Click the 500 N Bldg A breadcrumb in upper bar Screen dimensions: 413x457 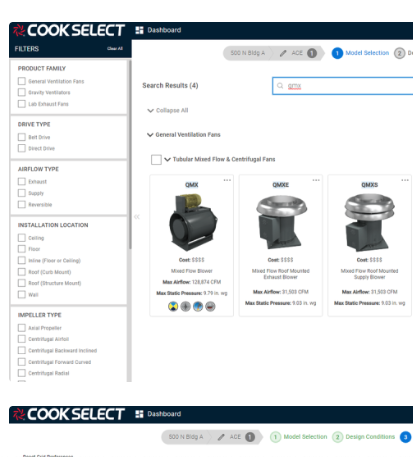pos(248,53)
